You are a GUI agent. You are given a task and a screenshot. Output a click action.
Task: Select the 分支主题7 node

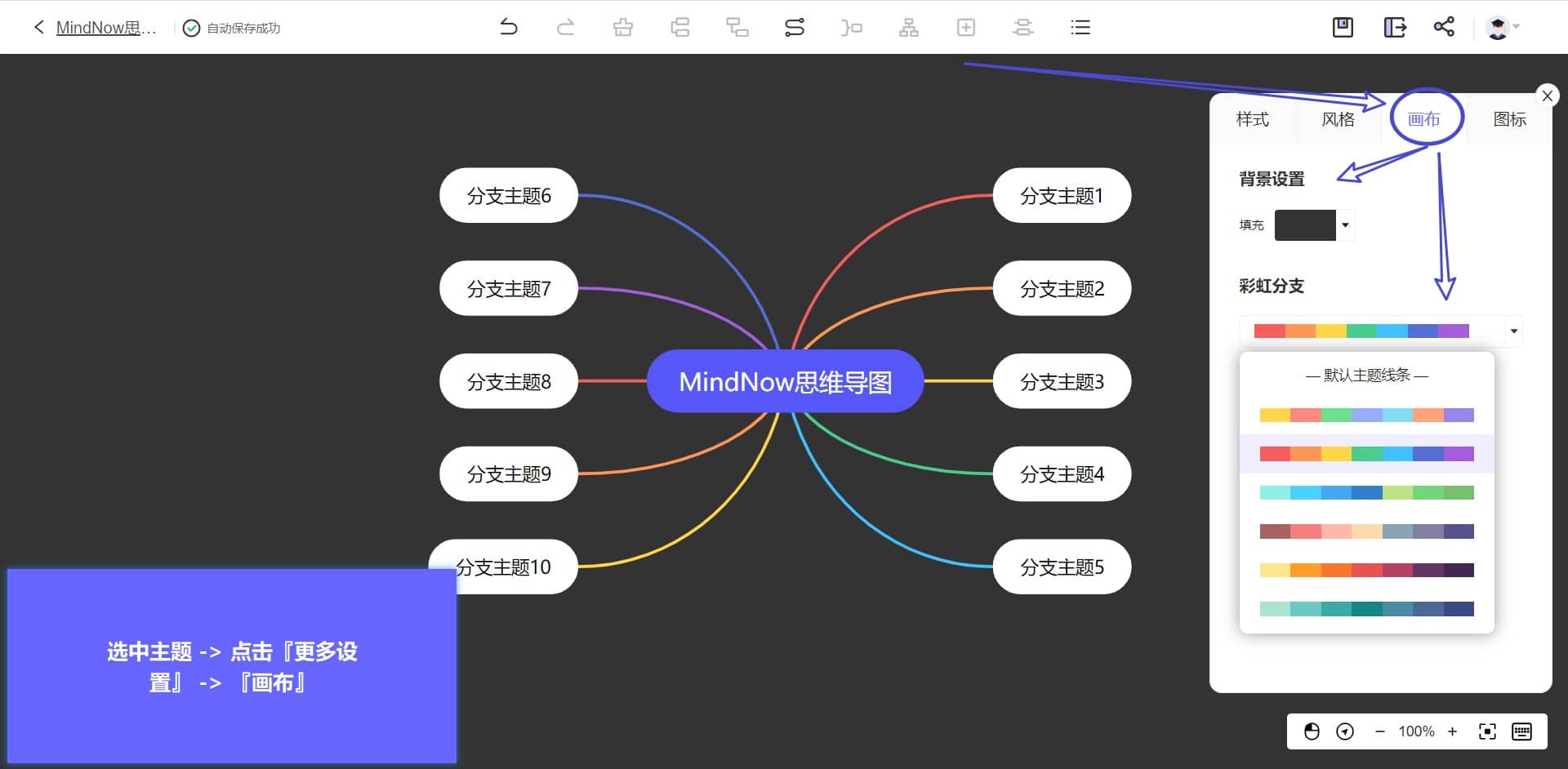point(509,288)
